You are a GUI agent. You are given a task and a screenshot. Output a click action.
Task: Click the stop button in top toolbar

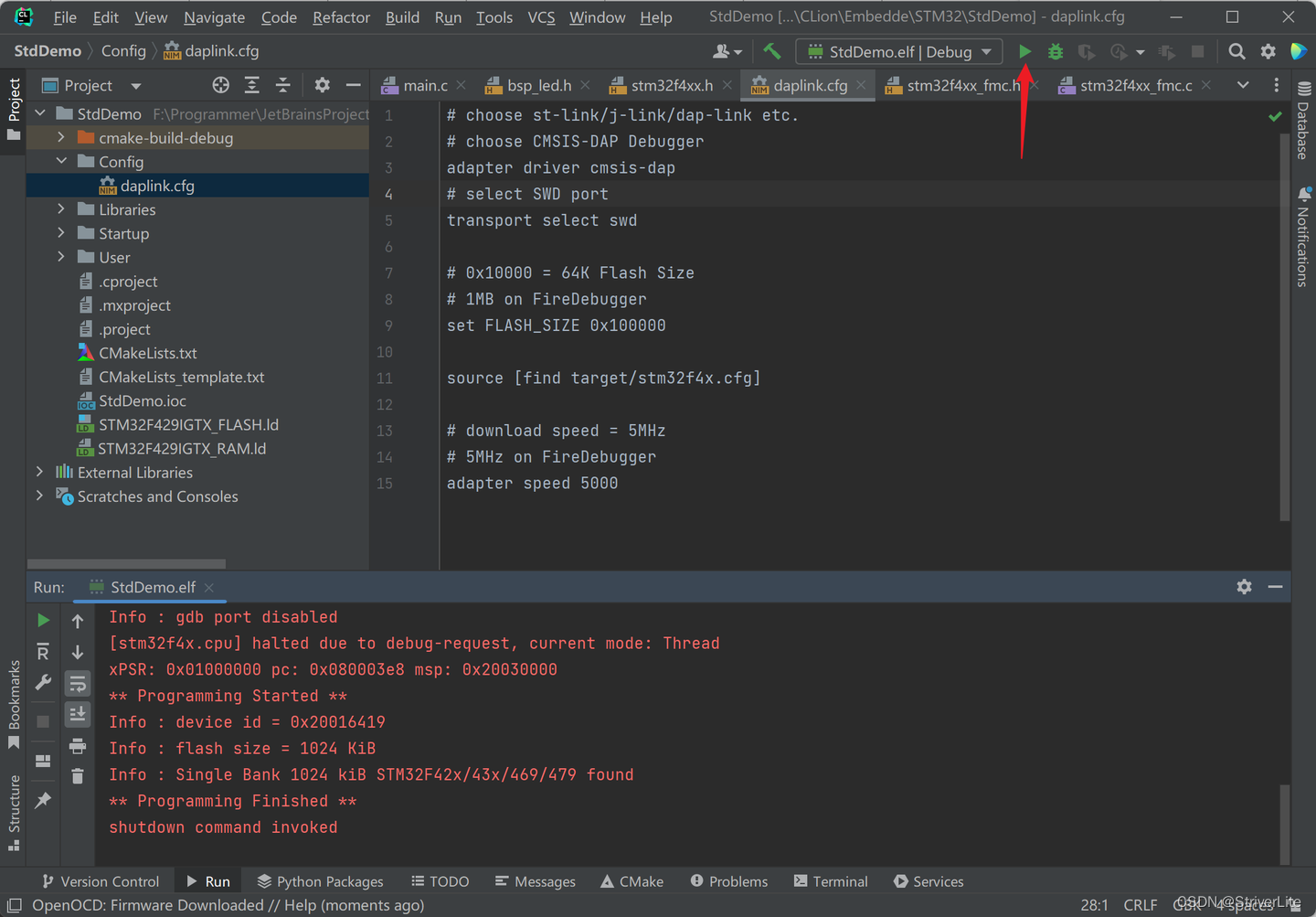1197,52
